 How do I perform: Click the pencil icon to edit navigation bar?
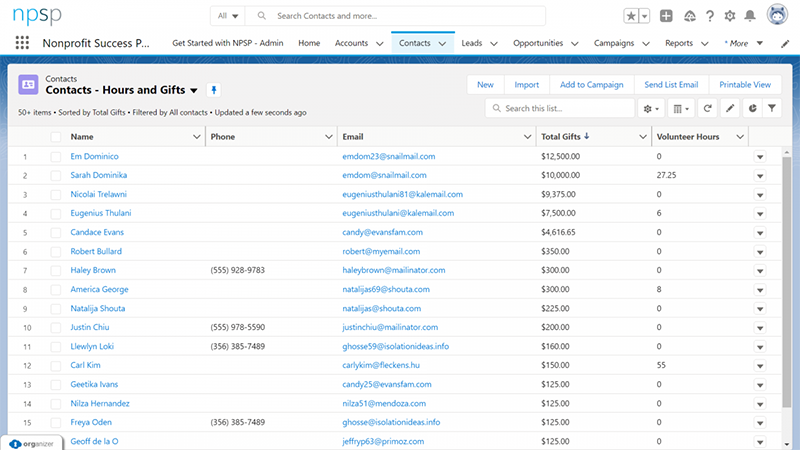pyautogui.click(x=785, y=43)
